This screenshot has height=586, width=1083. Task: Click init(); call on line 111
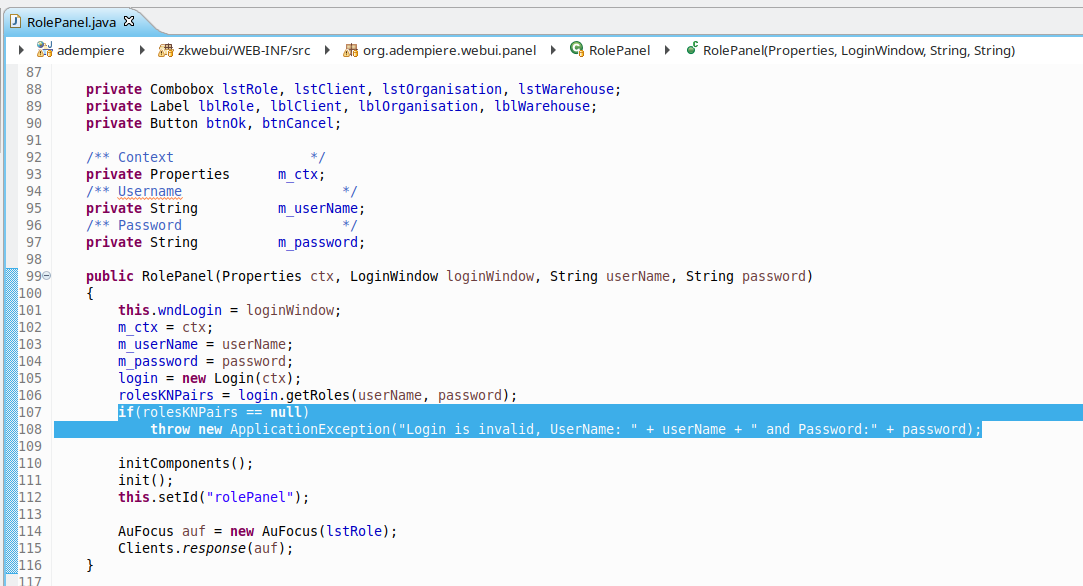coord(146,480)
